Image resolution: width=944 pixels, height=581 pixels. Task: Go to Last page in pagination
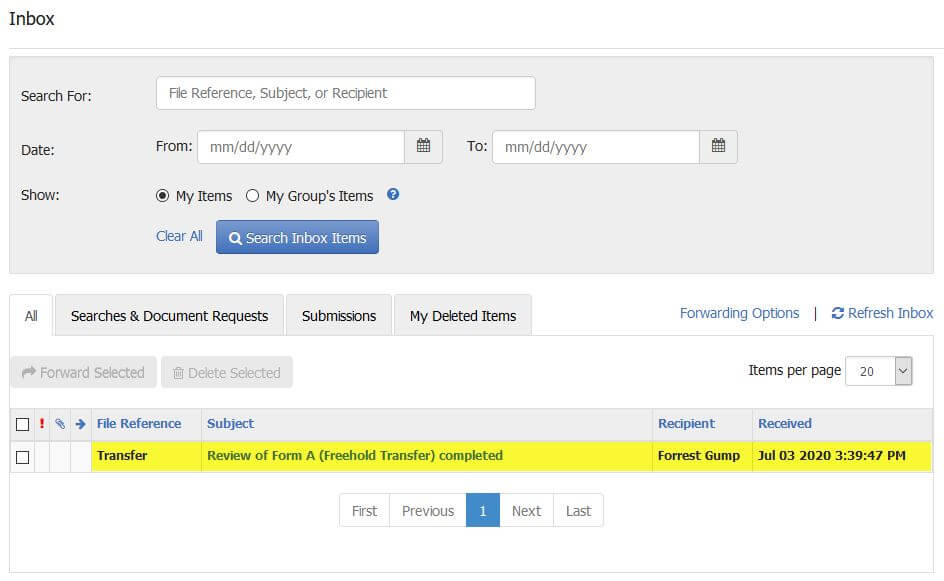(578, 510)
